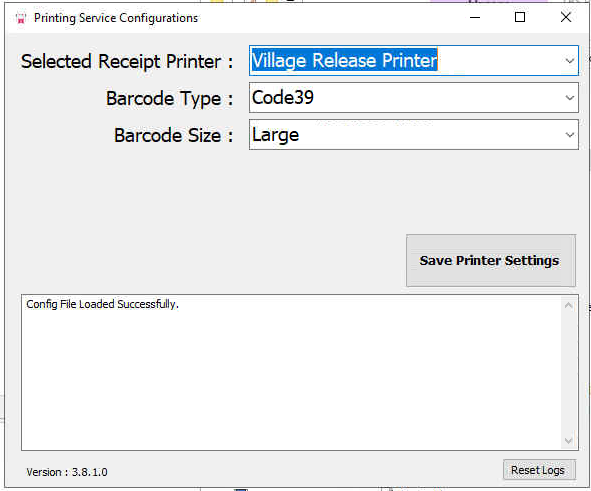Click the Village Release Printer highlighted text

pyautogui.click(x=344, y=60)
